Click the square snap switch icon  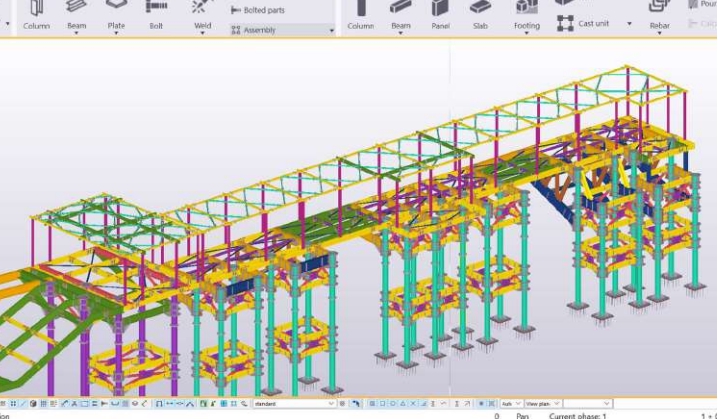pos(382,404)
